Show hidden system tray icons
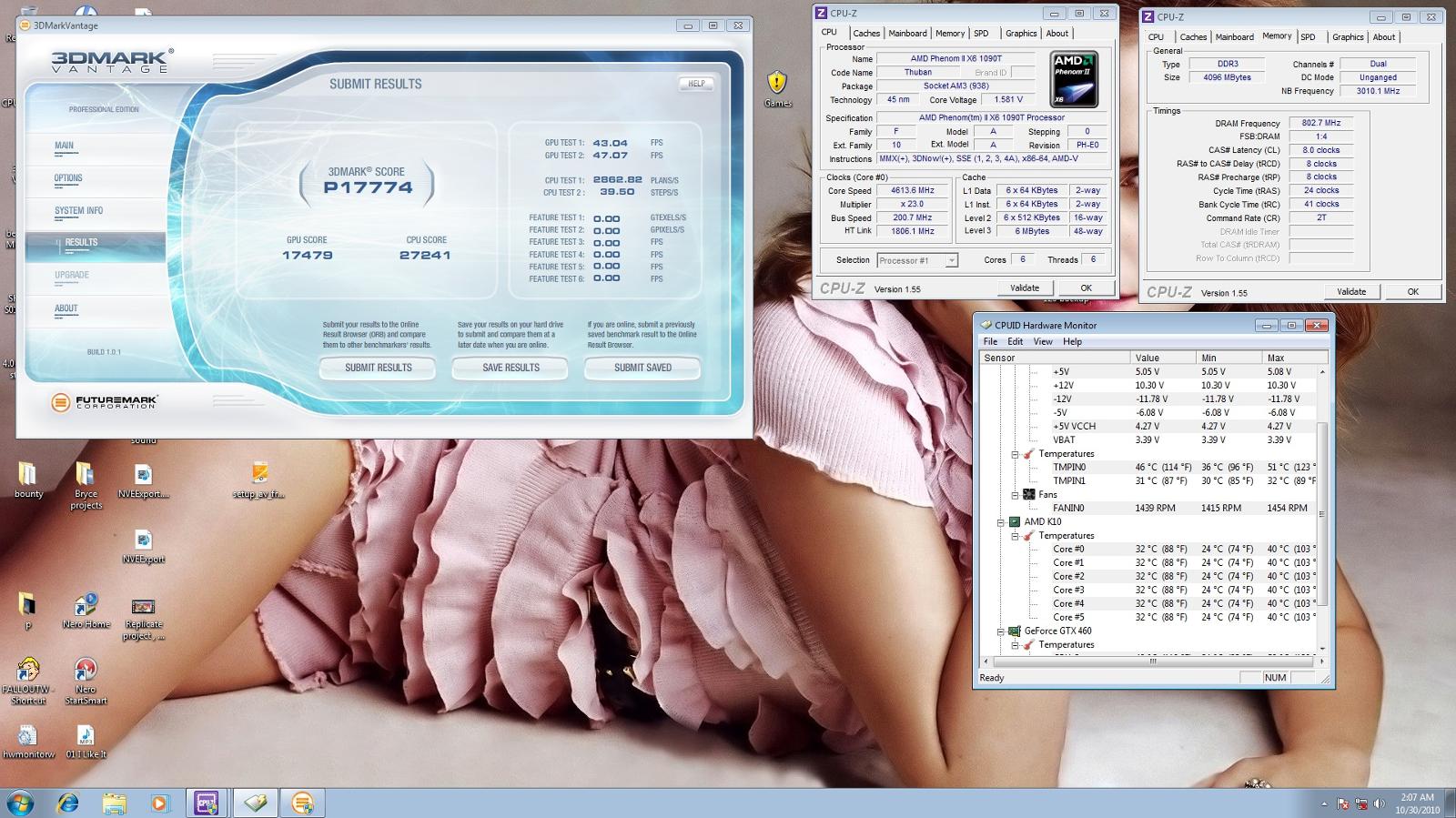1456x818 pixels. pos(1324,803)
